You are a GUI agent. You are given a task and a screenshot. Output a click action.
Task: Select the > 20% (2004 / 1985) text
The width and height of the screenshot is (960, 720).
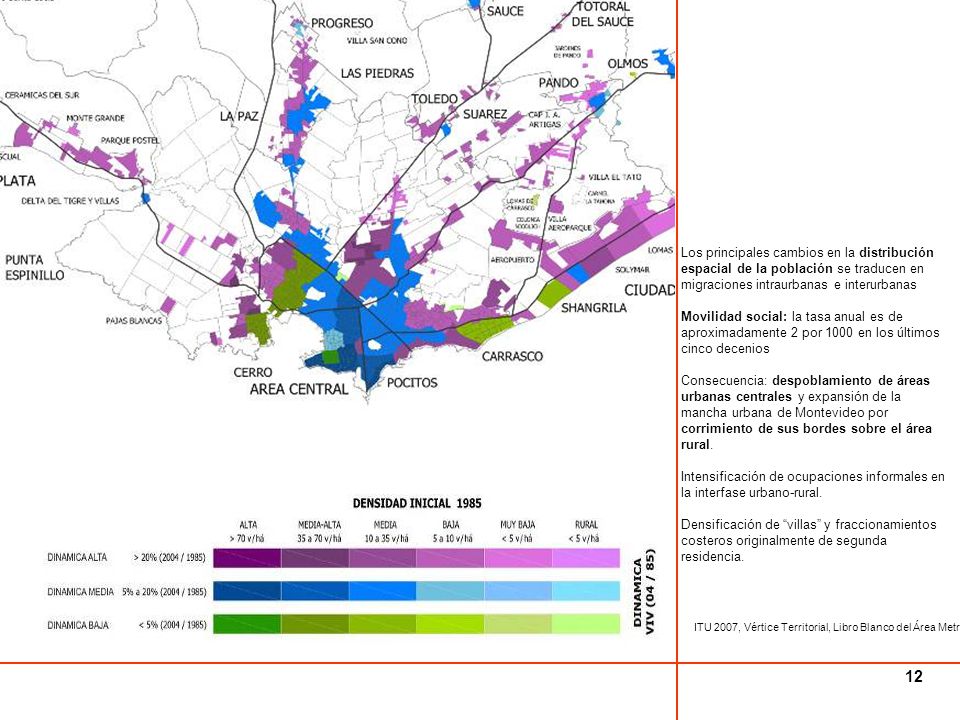coord(169,558)
